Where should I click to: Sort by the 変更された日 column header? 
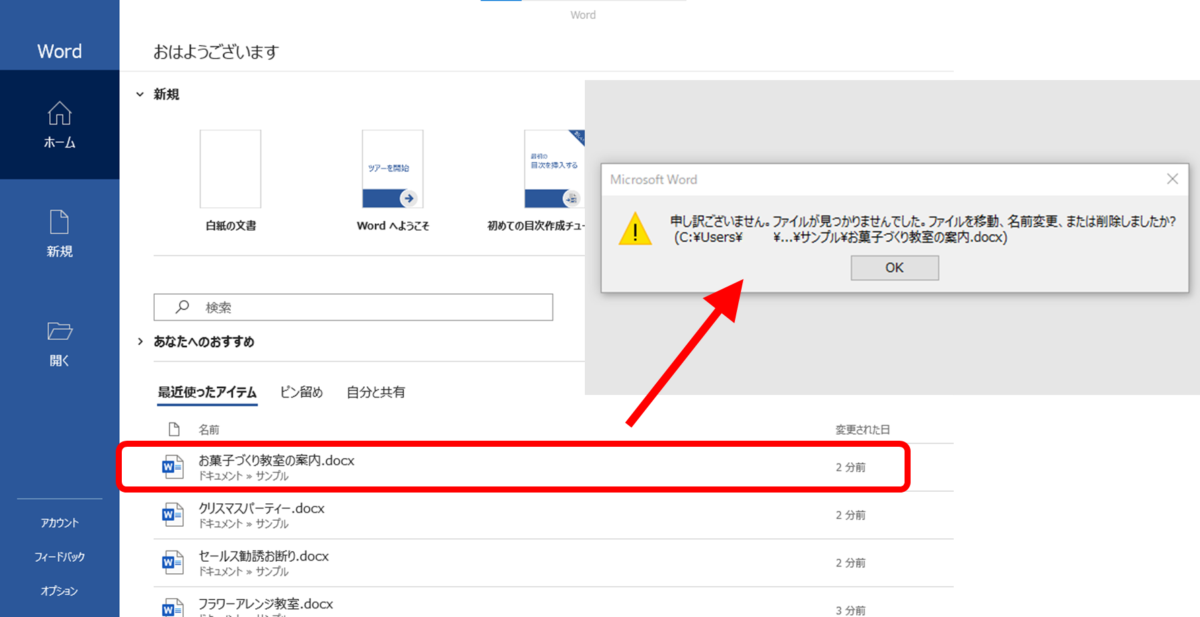point(861,429)
